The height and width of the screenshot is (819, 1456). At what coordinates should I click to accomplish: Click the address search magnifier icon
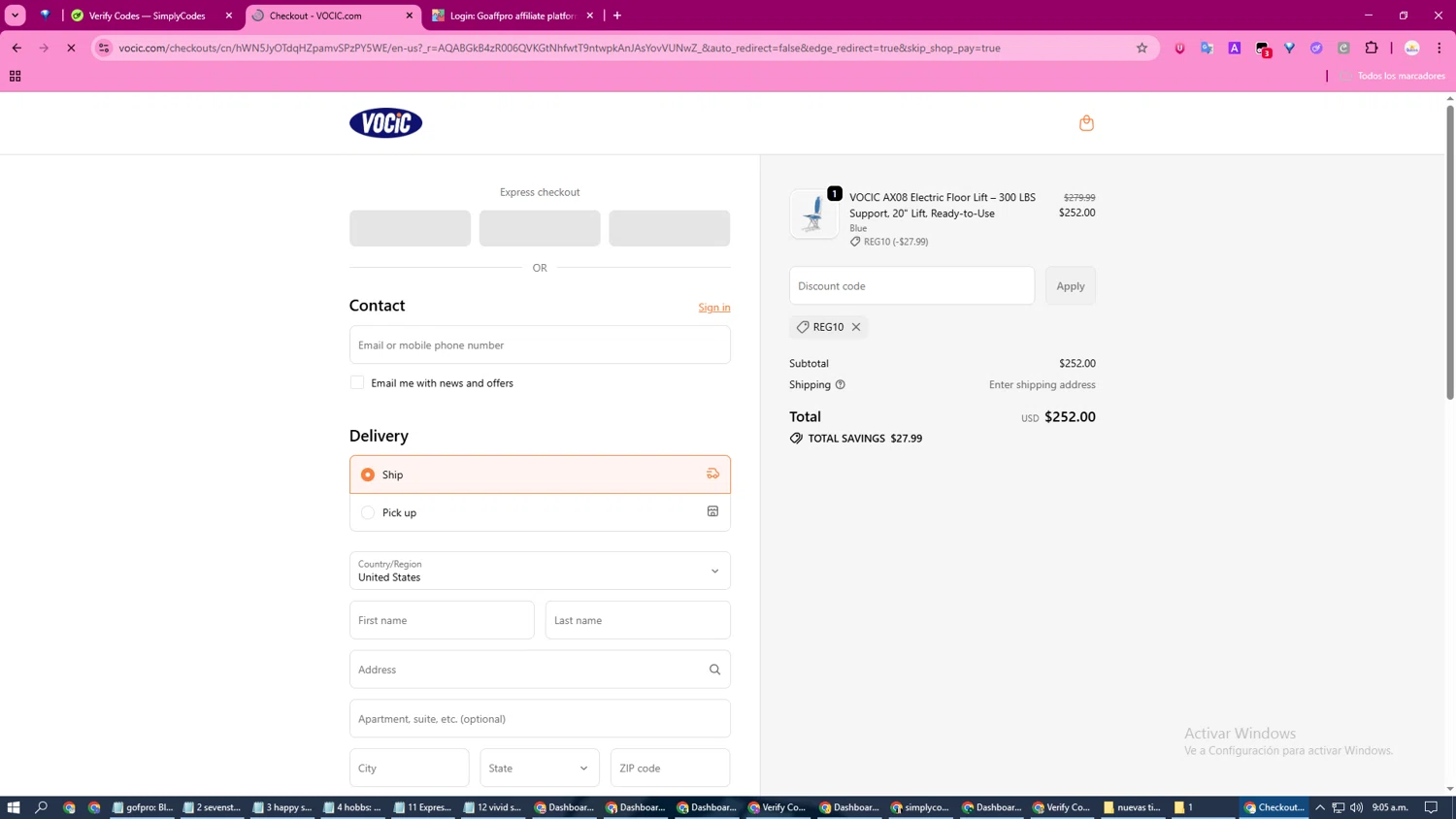(714, 670)
